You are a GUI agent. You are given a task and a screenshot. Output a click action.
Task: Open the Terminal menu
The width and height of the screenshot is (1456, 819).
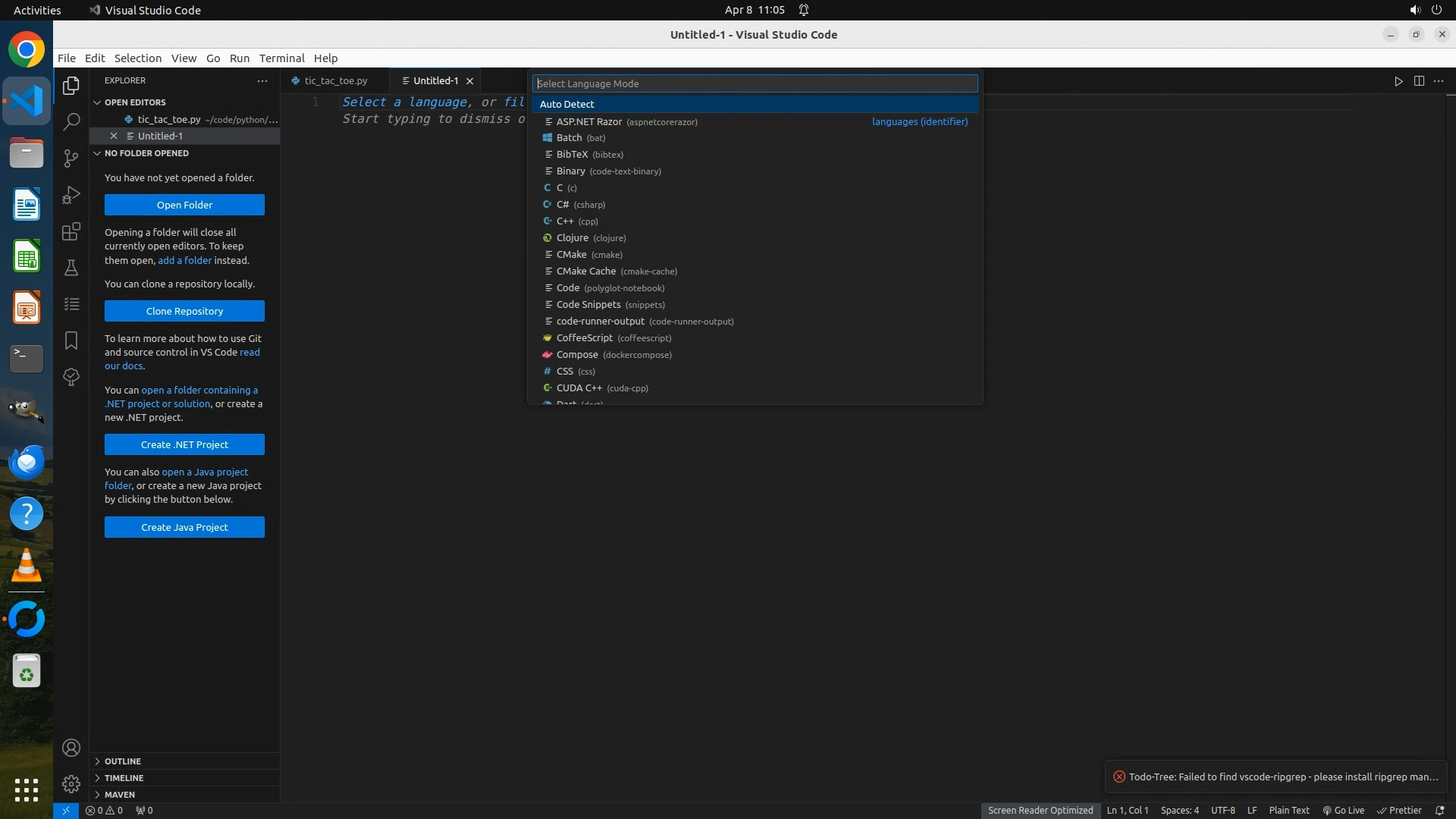click(x=281, y=58)
